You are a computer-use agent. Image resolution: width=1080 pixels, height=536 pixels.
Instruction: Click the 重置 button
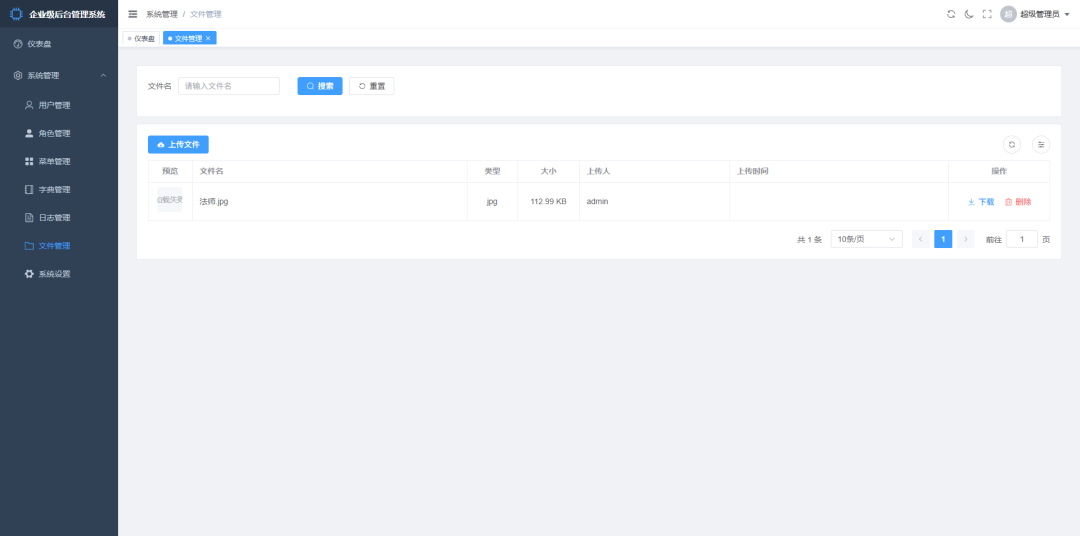[x=372, y=86]
